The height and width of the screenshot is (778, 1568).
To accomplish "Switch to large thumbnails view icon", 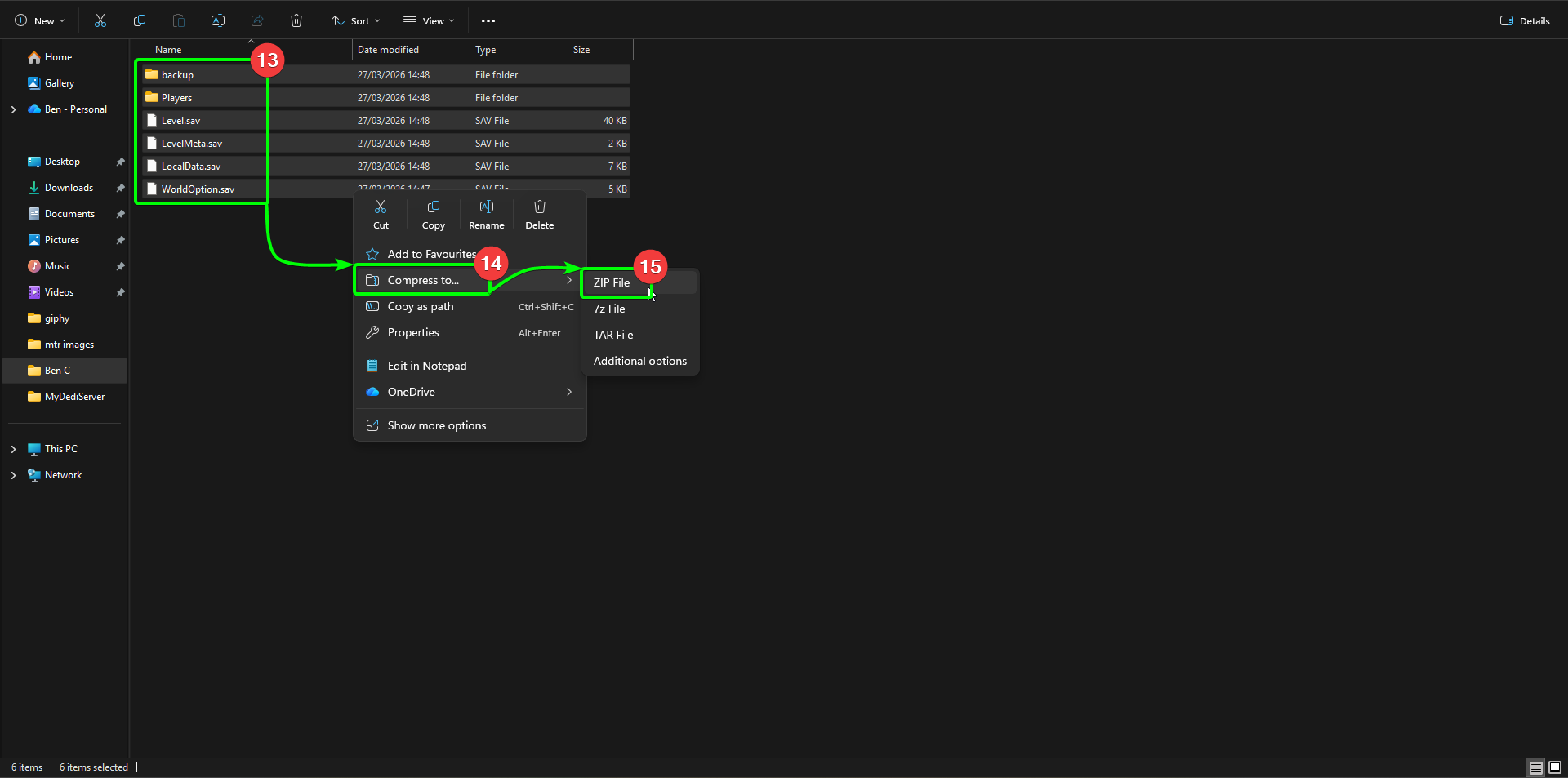I will click(1555, 767).
